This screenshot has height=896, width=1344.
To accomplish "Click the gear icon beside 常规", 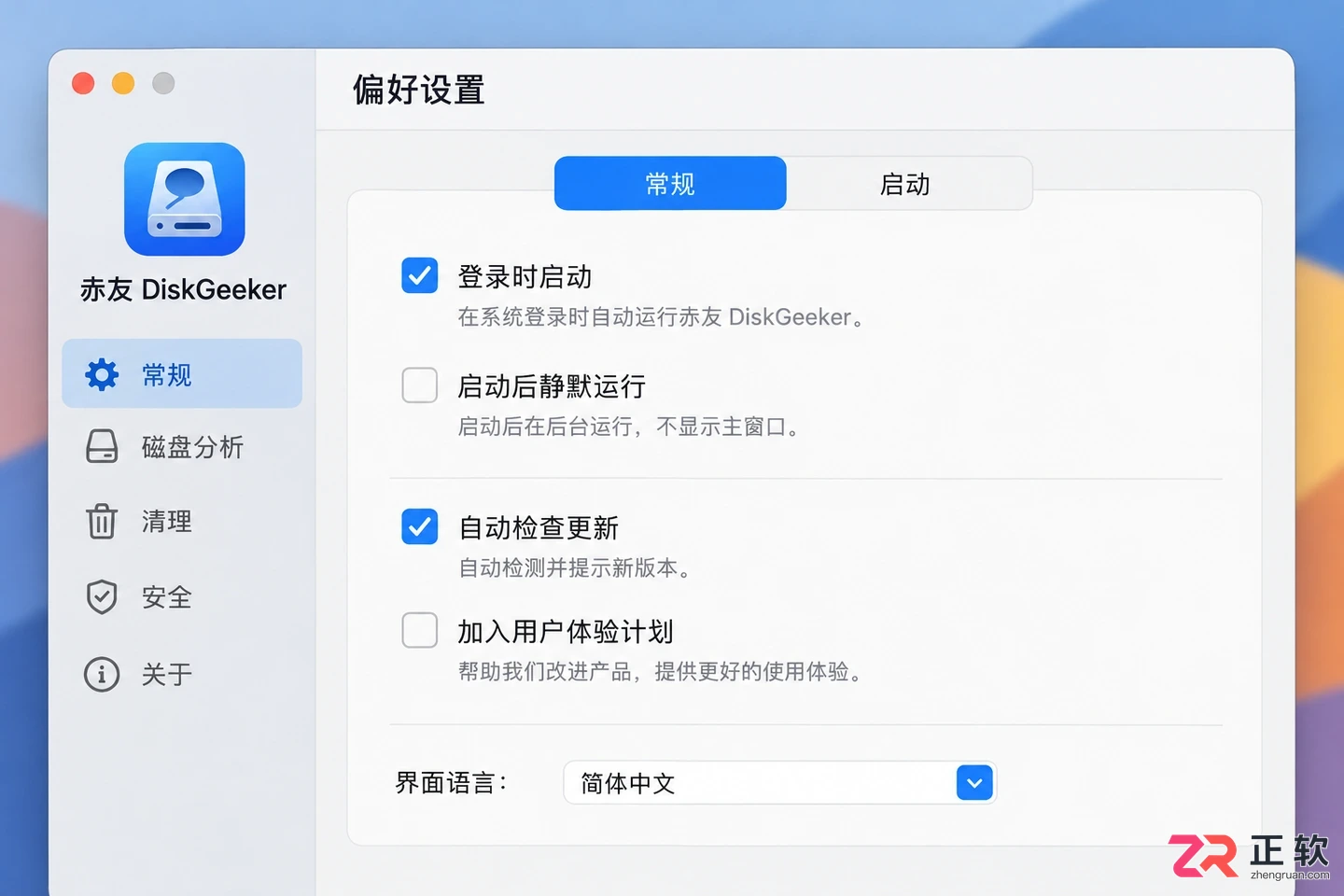I will (x=102, y=374).
